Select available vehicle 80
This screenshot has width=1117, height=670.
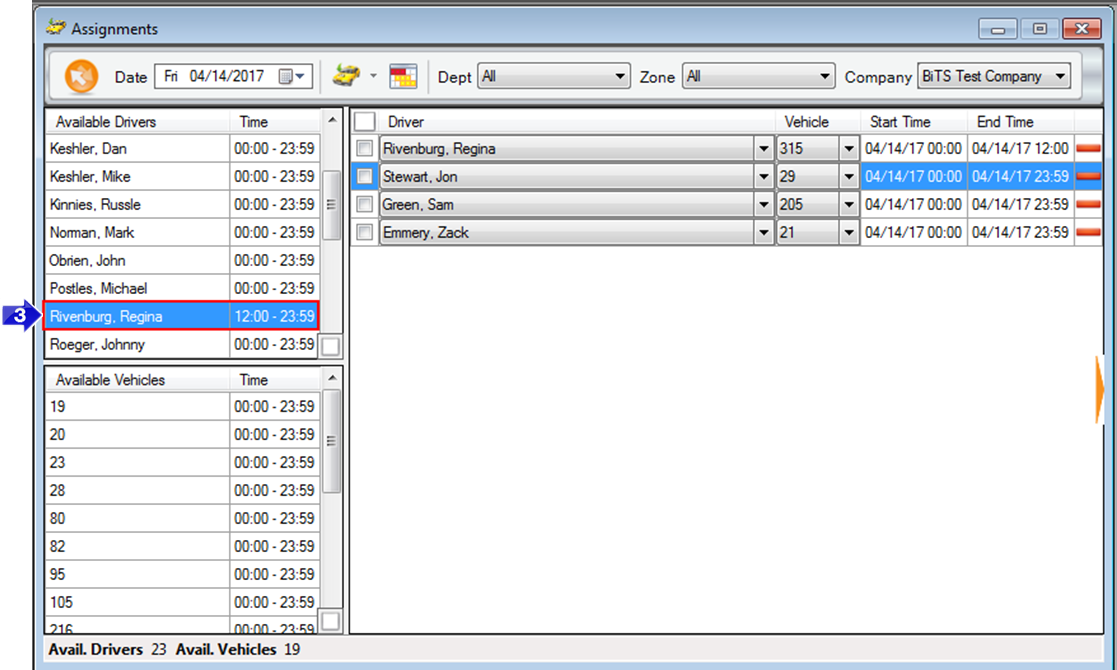pyautogui.click(x=182, y=518)
